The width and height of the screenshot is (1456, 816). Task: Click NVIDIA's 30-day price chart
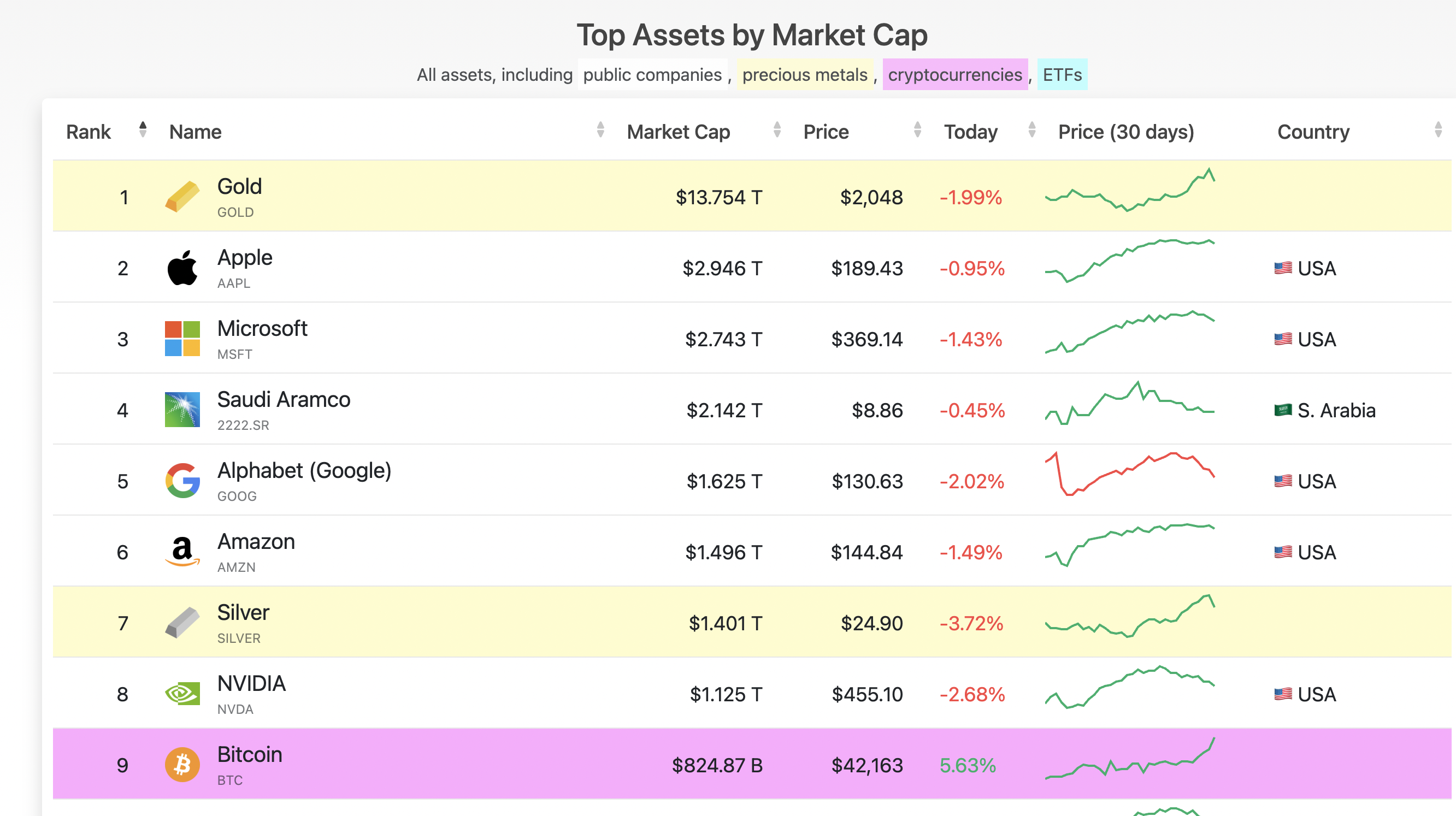[1129, 687]
